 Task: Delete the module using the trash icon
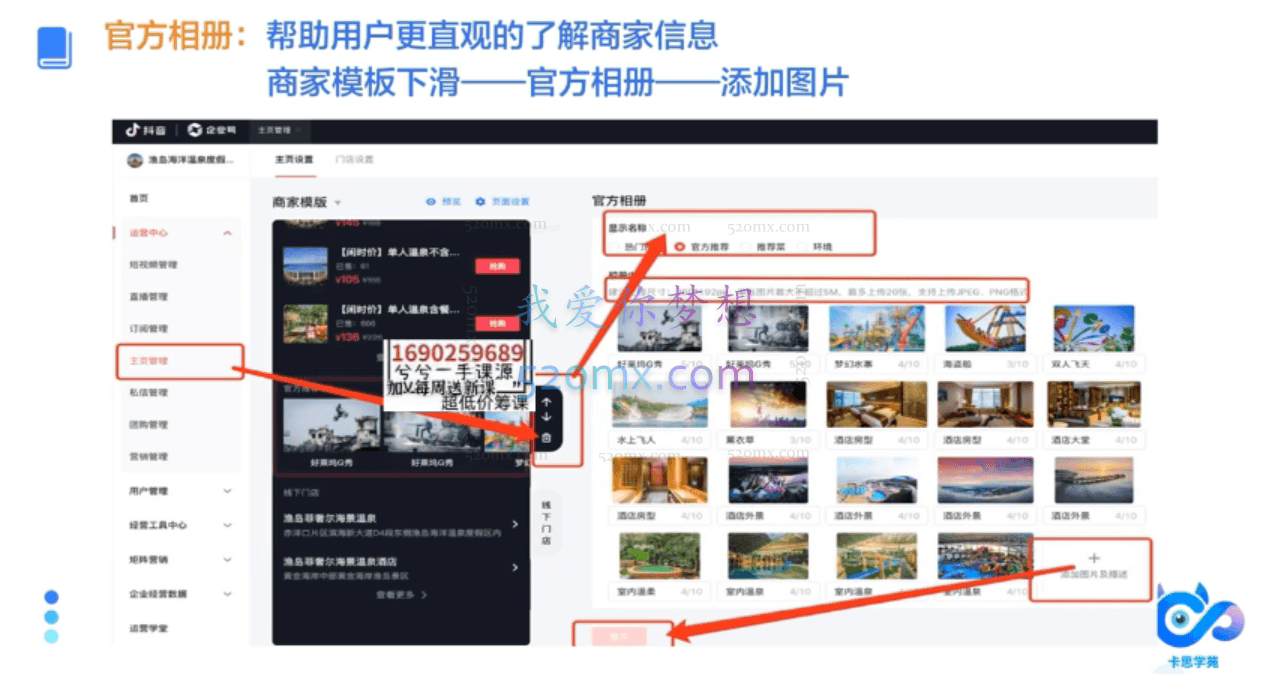(x=546, y=438)
